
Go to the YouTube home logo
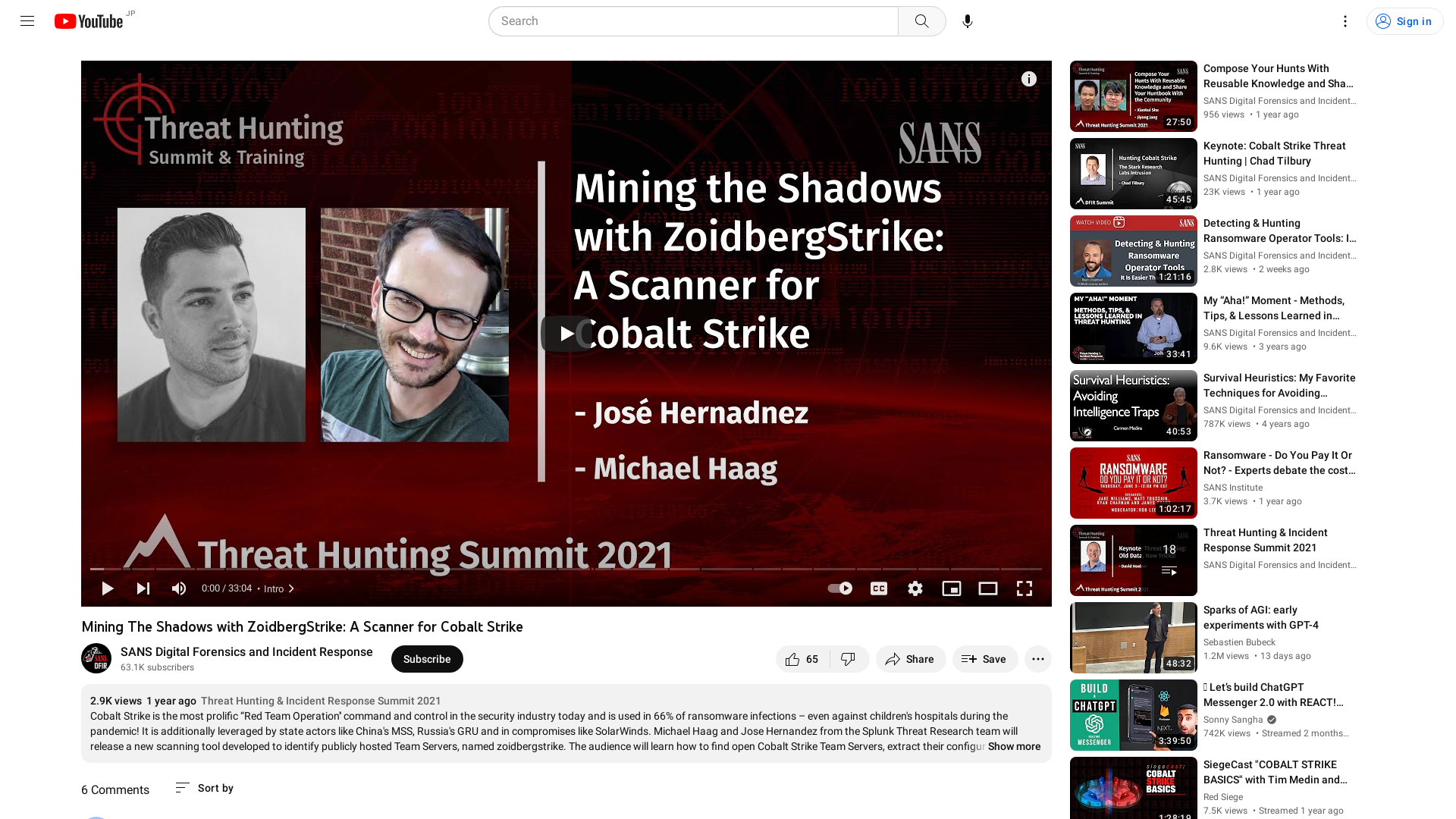tap(89, 21)
